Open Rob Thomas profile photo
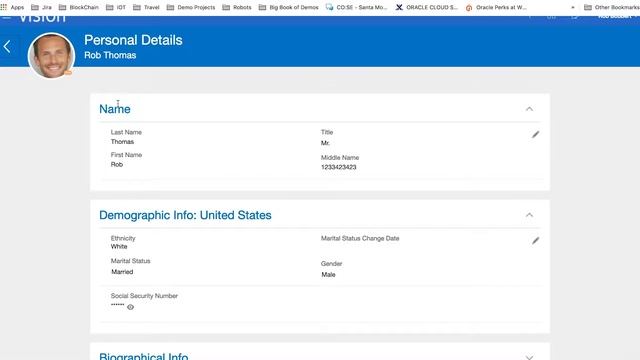640x360 pixels. point(51,56)
